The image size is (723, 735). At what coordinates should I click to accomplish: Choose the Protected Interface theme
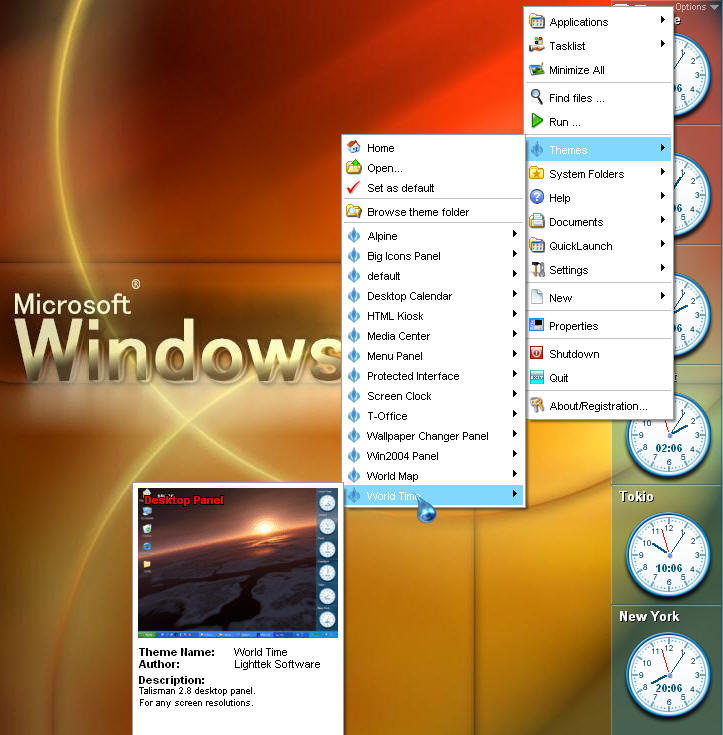point(434,376)
